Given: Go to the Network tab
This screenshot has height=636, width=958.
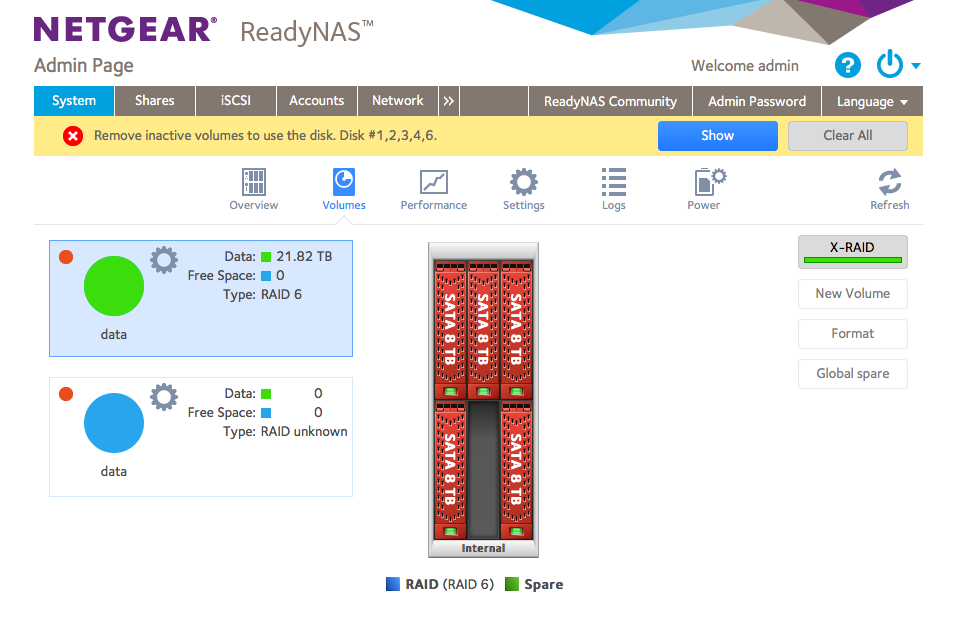Looking at the screenshot, I should click(x=397, y=101).
